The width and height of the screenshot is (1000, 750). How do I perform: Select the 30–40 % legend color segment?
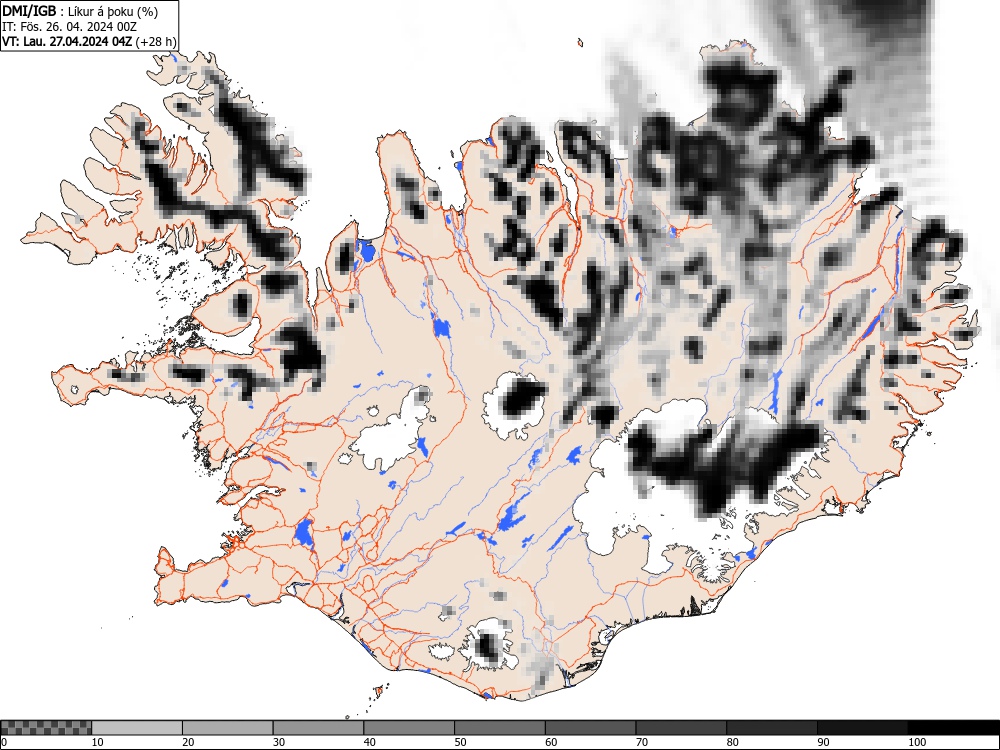(318, 728)
